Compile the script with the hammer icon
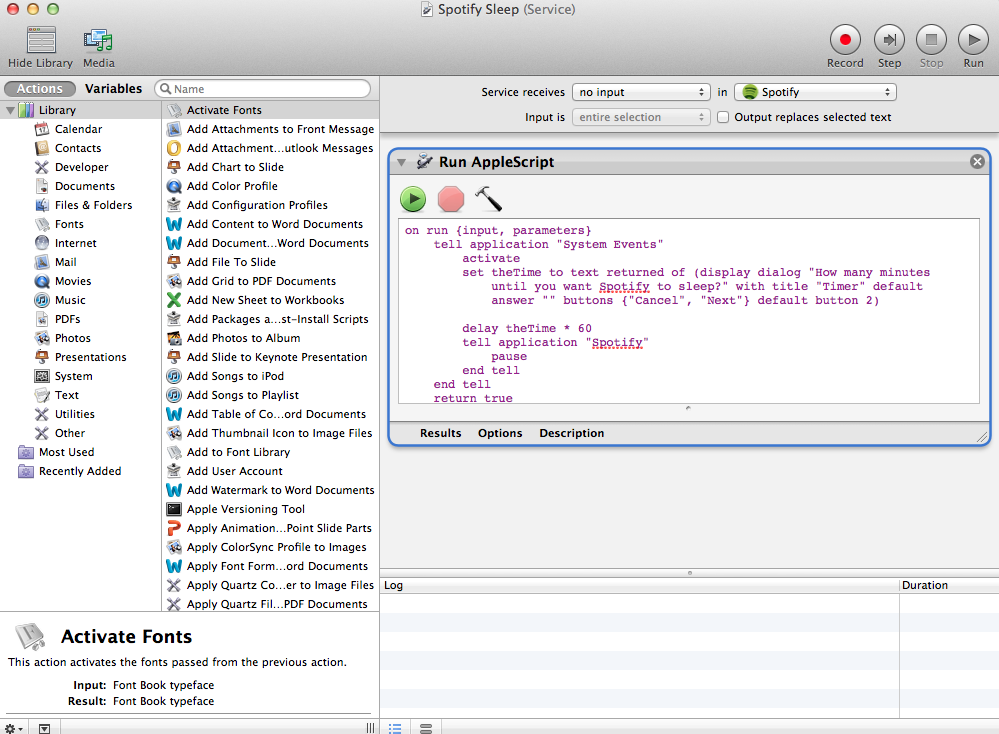 489,199
